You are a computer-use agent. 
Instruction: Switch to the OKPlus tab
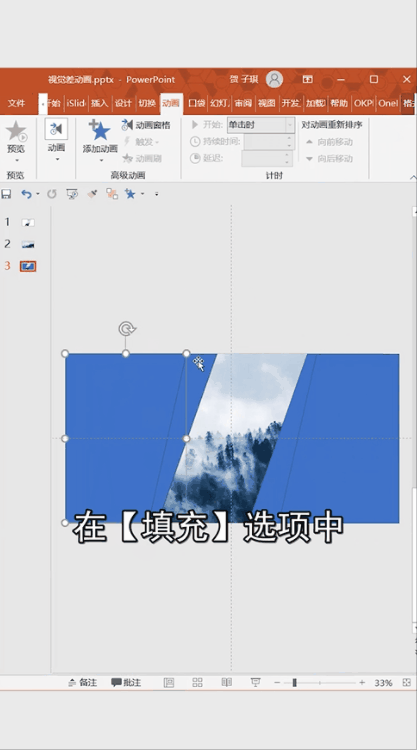click(363, 103)
